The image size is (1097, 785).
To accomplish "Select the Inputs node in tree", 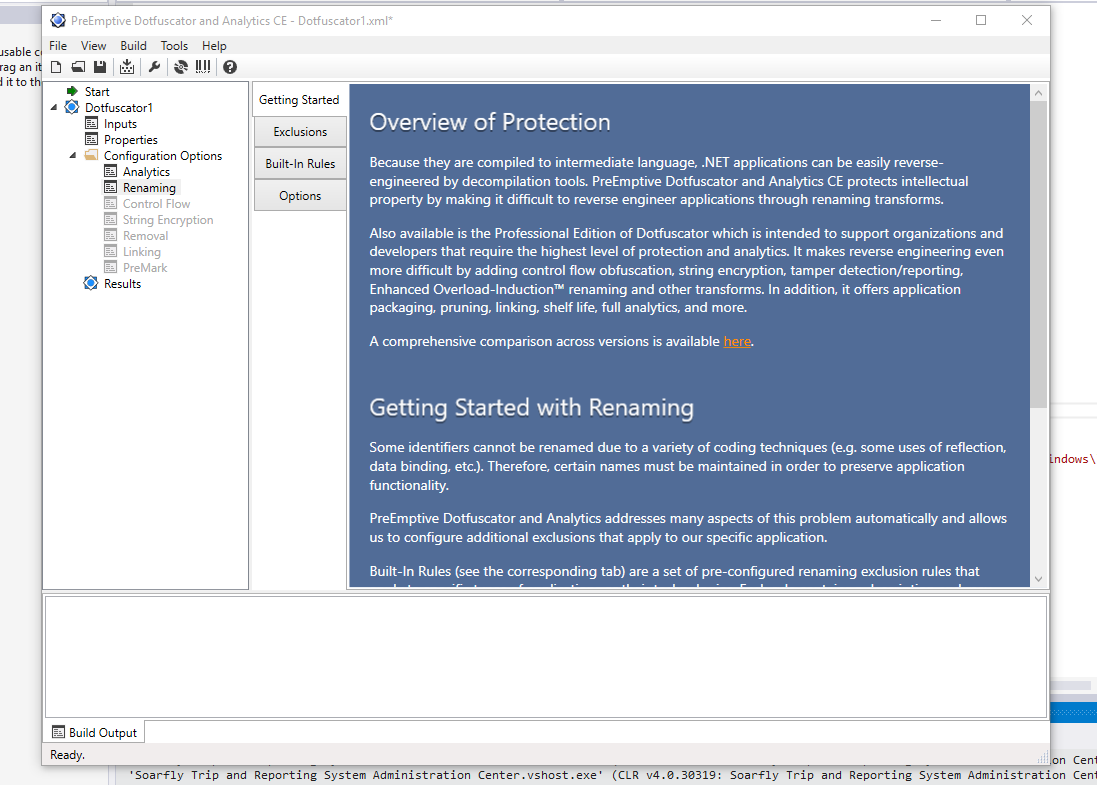I will coord(120,124).
